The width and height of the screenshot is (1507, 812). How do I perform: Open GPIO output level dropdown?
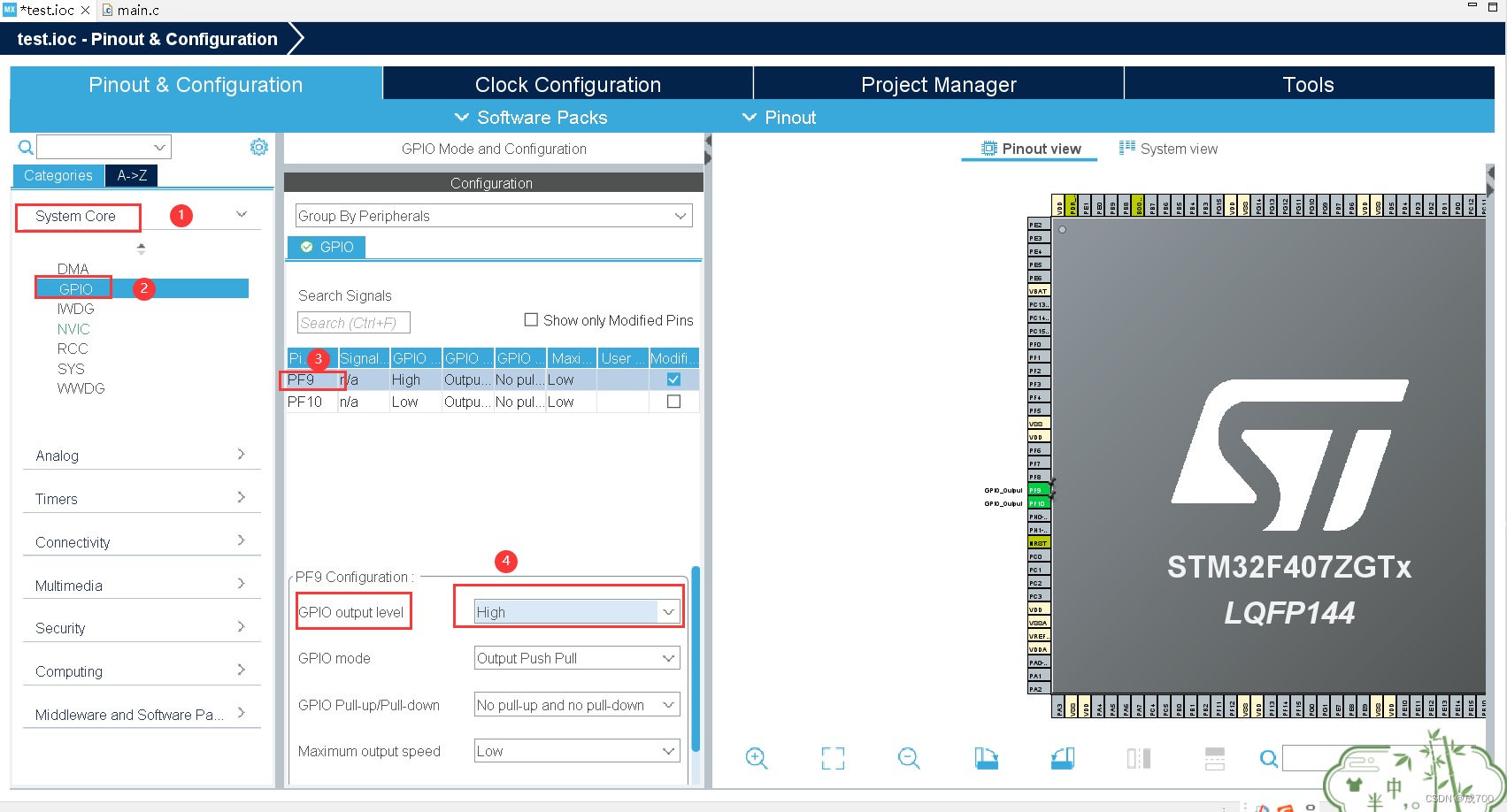point(577,612)
